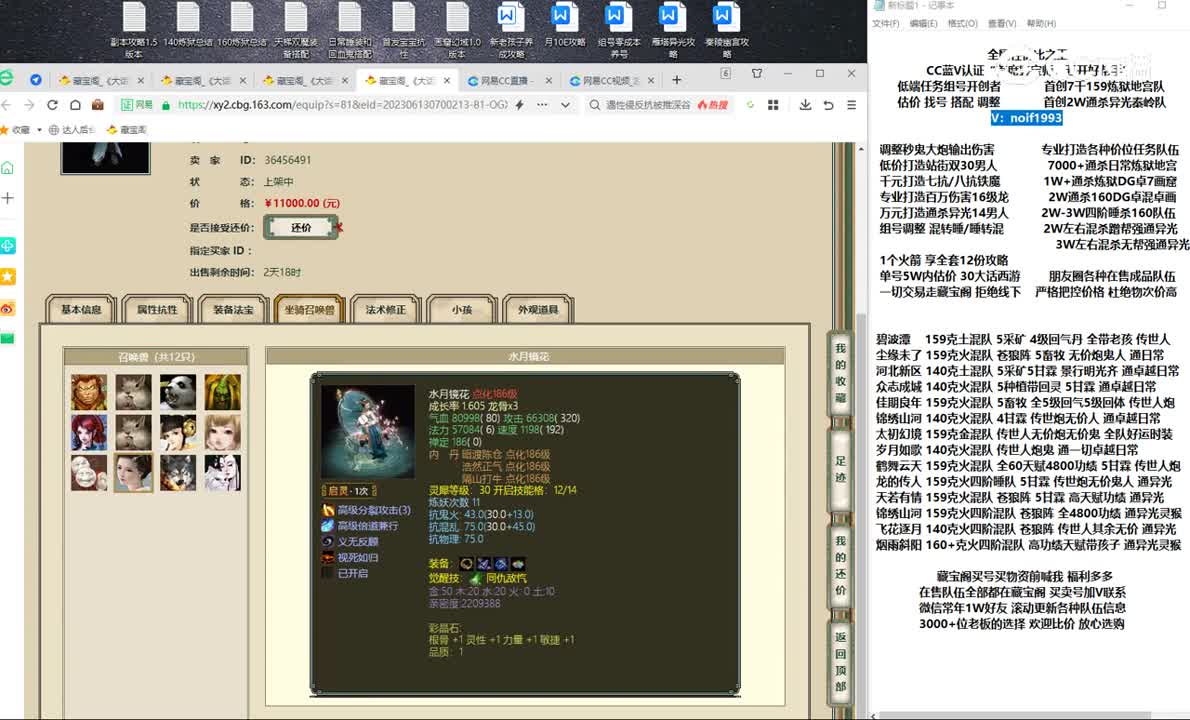Open the browser downloads icon
The image size is (1190, 720).
[805, 105]
